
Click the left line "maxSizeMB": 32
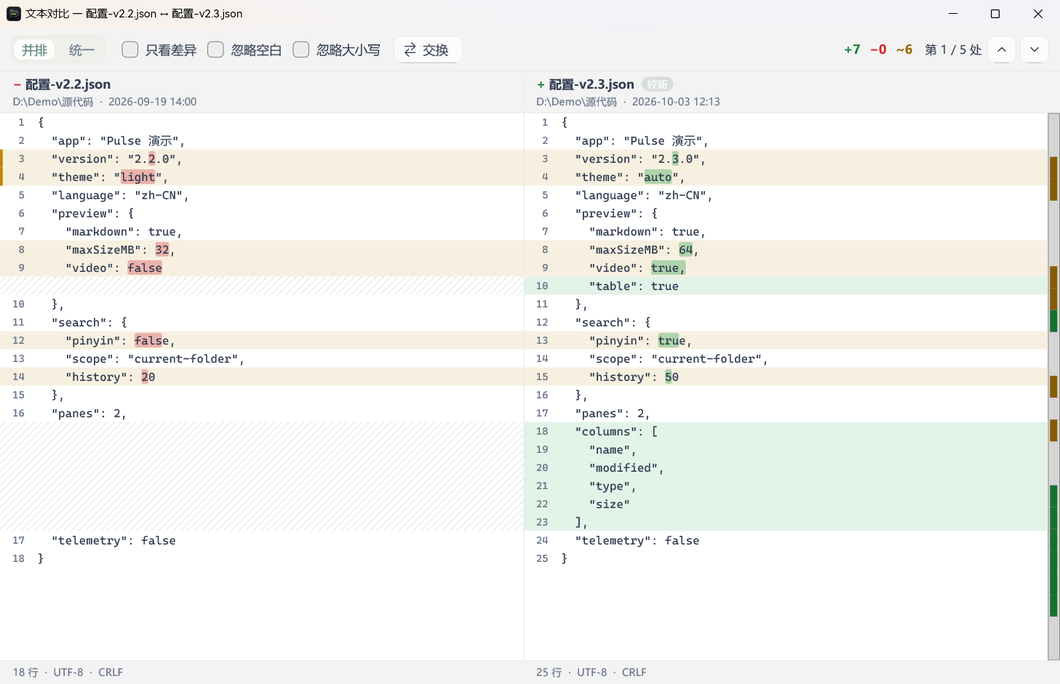point(262,249)
